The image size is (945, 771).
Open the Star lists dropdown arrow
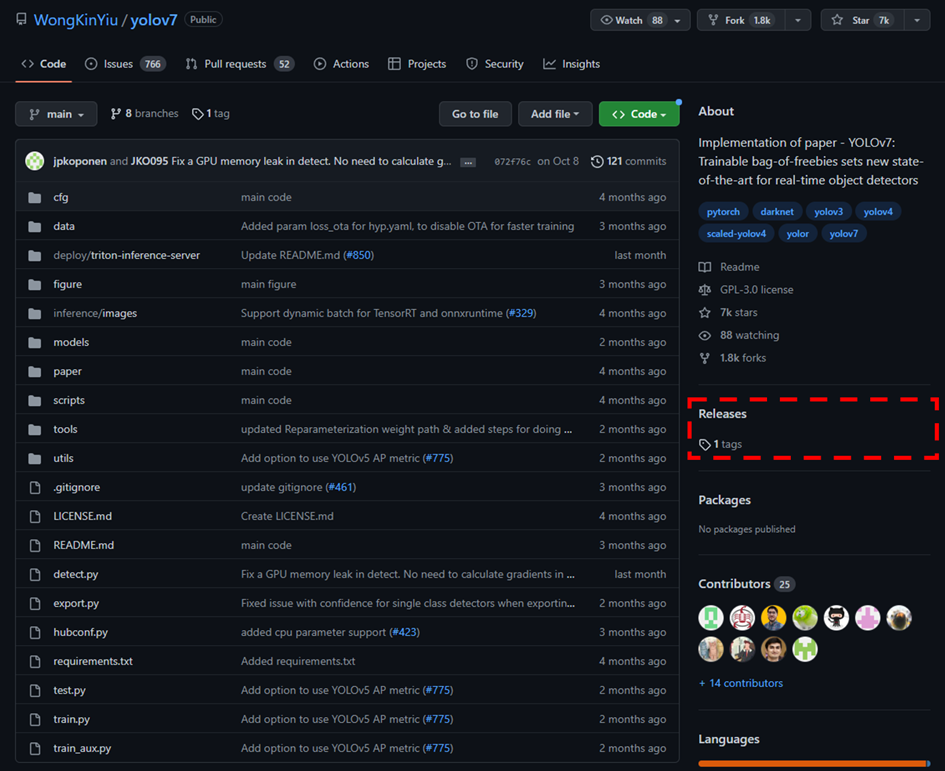point(917,20)
